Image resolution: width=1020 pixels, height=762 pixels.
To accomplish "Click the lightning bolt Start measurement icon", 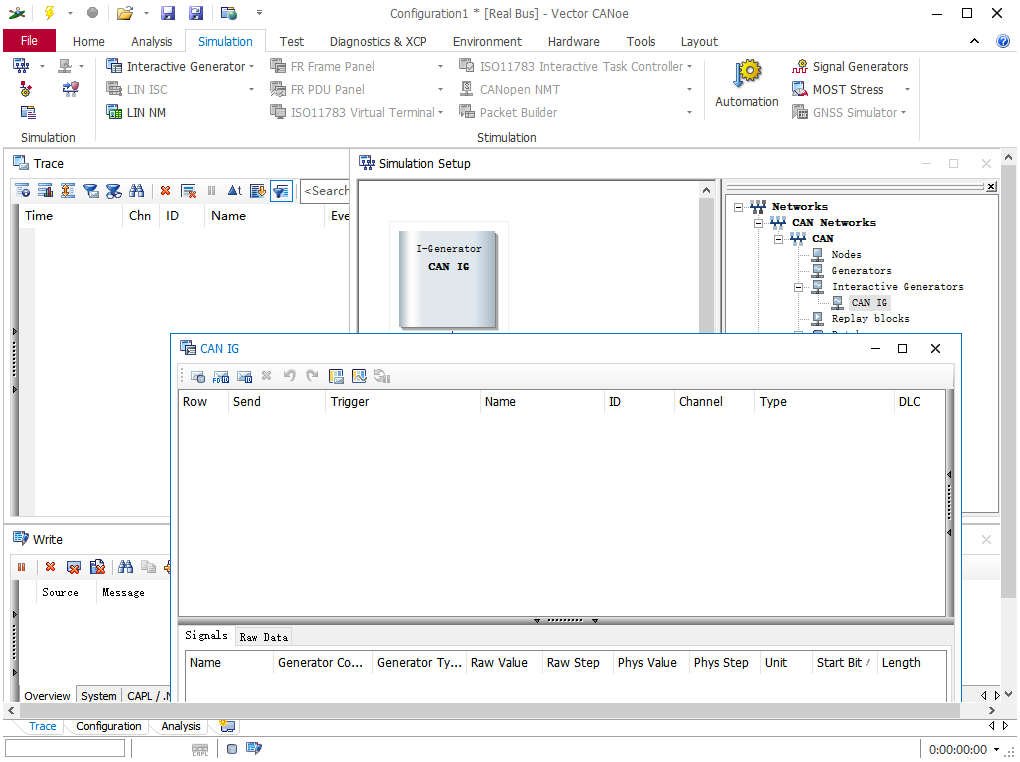I will (49, 13).
